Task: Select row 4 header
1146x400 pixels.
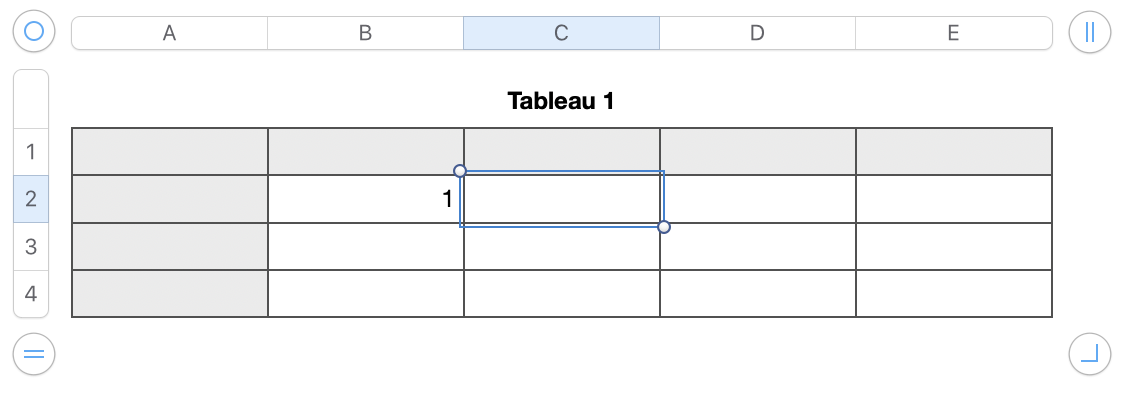Action: (31, 294)
